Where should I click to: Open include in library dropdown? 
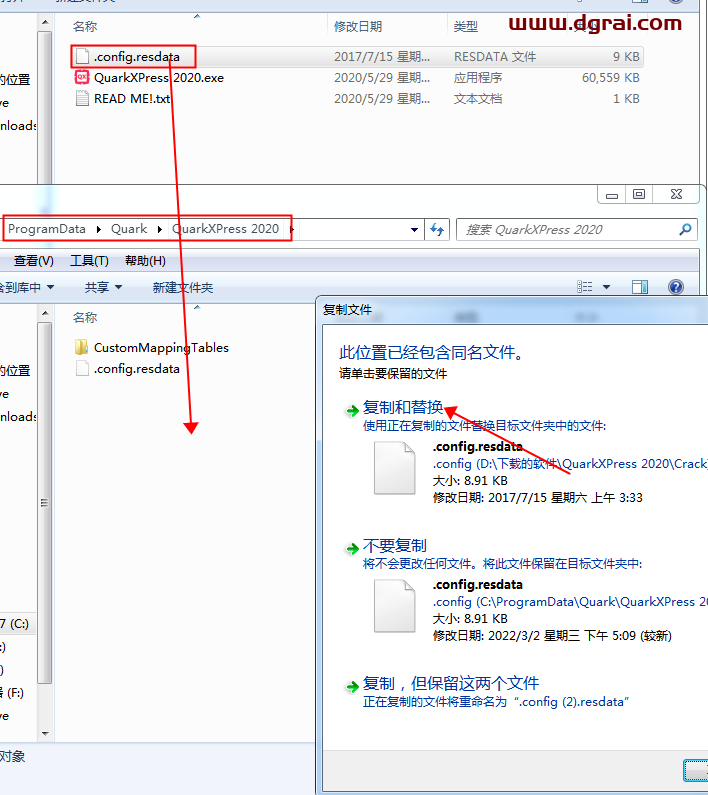pos(26,287)
